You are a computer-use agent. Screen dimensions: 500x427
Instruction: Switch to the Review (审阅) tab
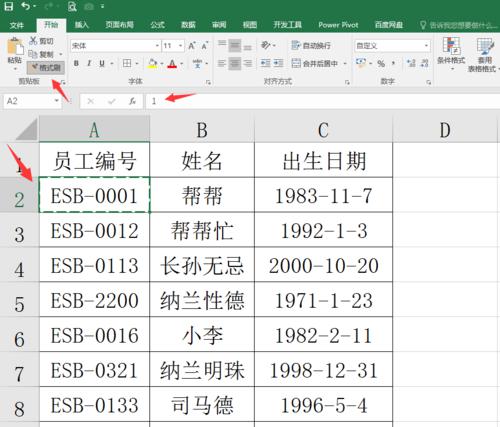tap(219, 25)
